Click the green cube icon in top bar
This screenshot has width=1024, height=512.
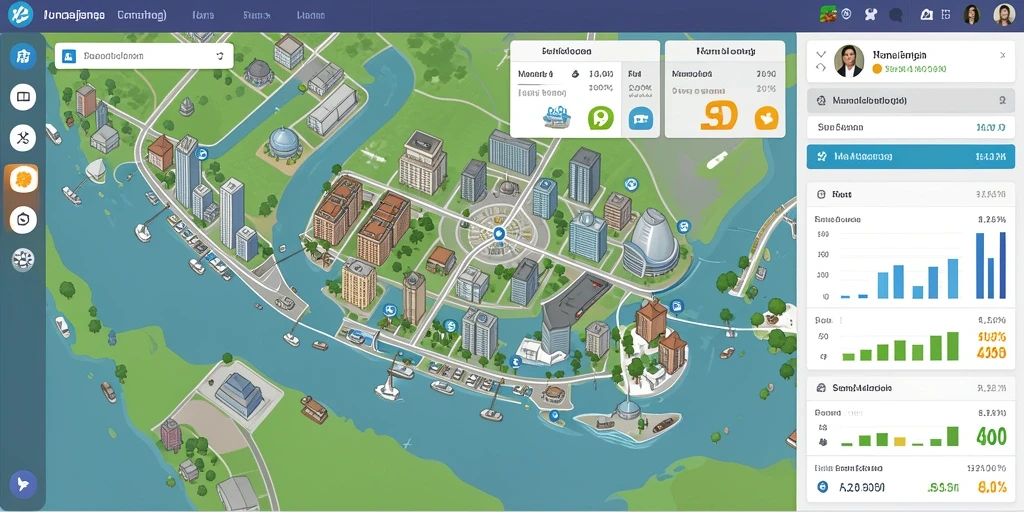(827, 14)
